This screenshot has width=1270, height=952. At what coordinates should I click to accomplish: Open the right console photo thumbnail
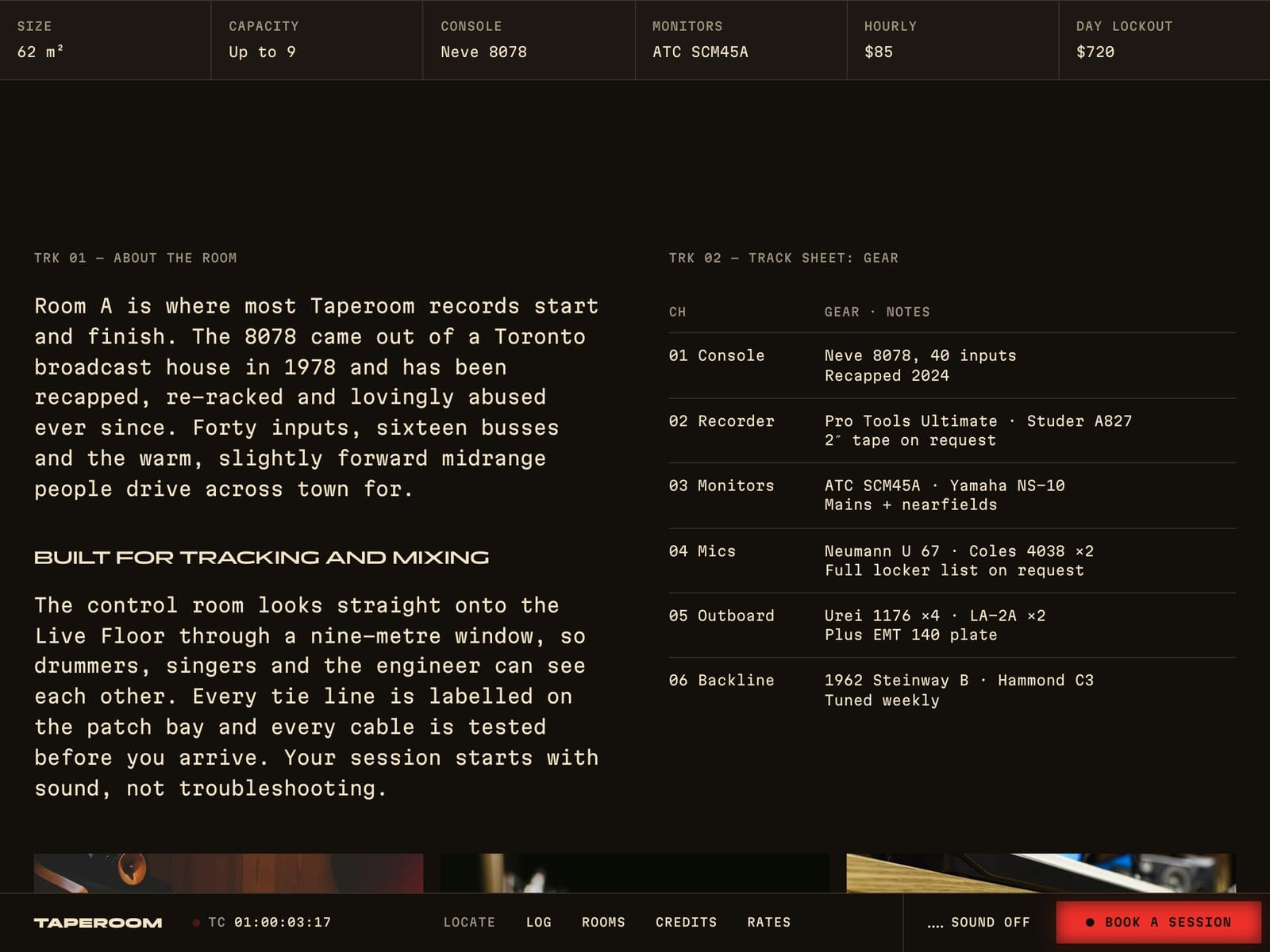click(1041, 873)
